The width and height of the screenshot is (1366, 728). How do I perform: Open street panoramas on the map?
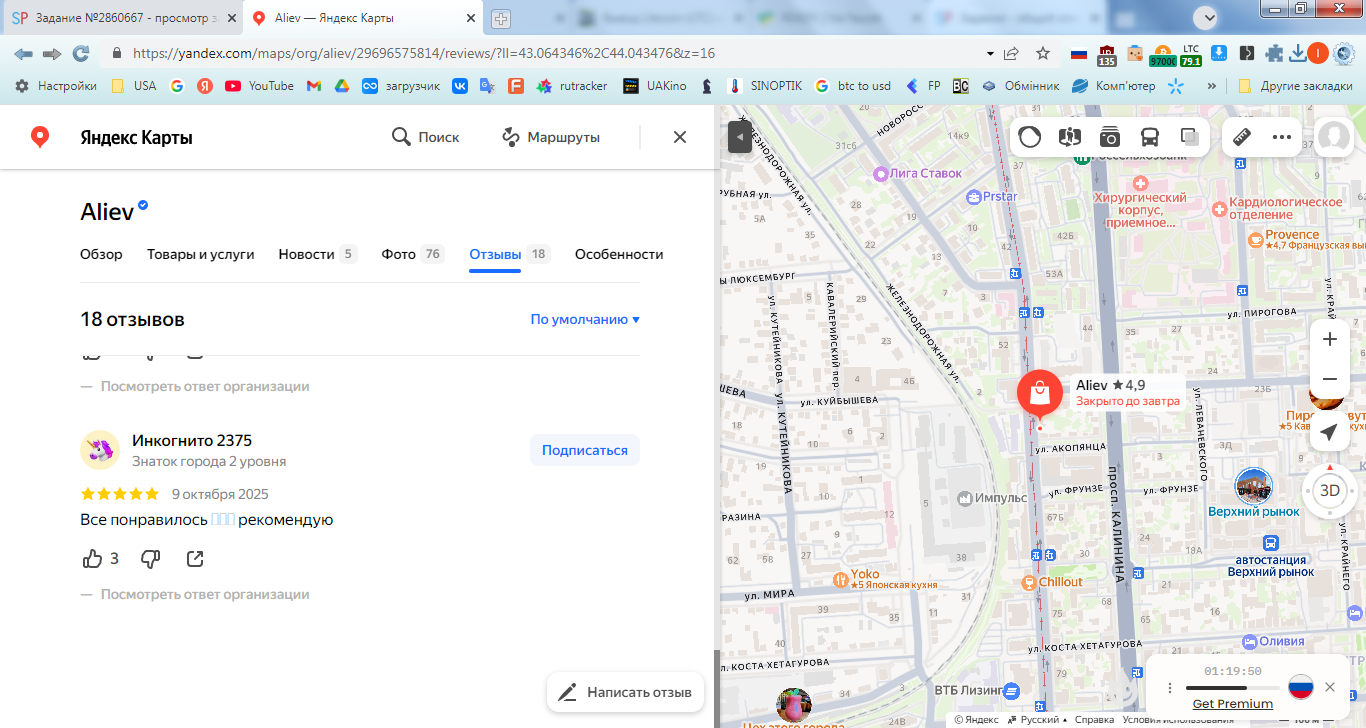1070,137
